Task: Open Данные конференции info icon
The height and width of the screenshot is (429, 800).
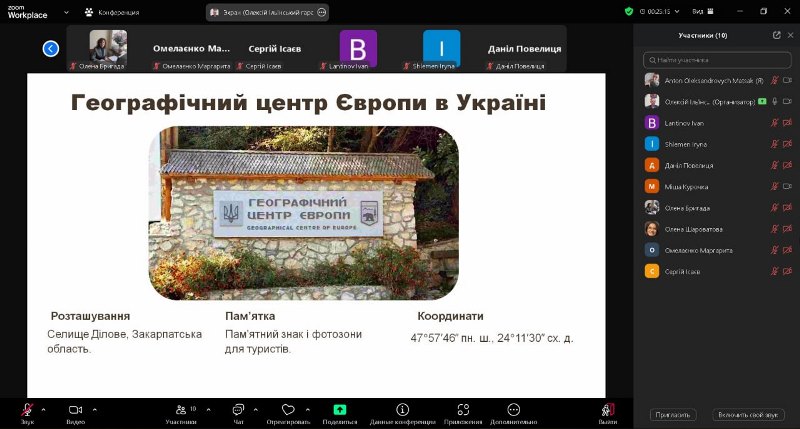Action: click(x=402, y=410)
